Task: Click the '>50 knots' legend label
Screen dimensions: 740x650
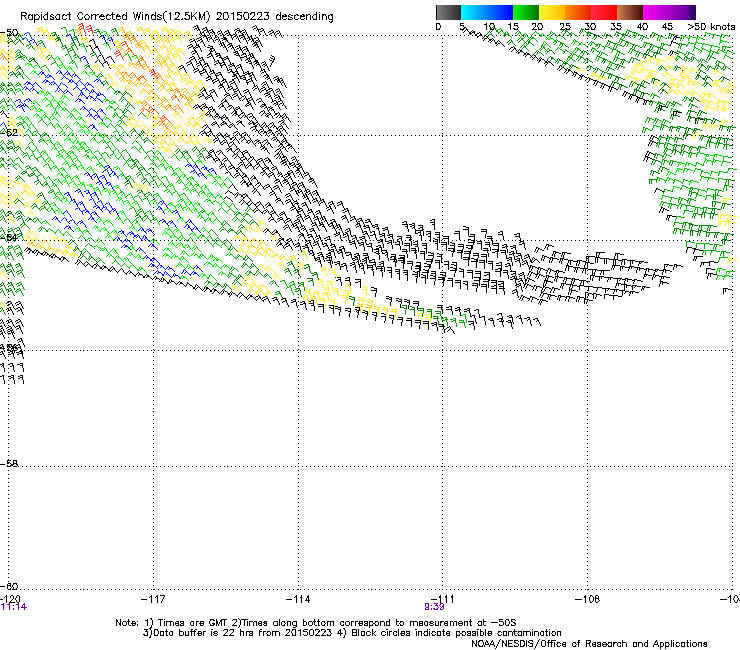Action: [x=711, y=27]
